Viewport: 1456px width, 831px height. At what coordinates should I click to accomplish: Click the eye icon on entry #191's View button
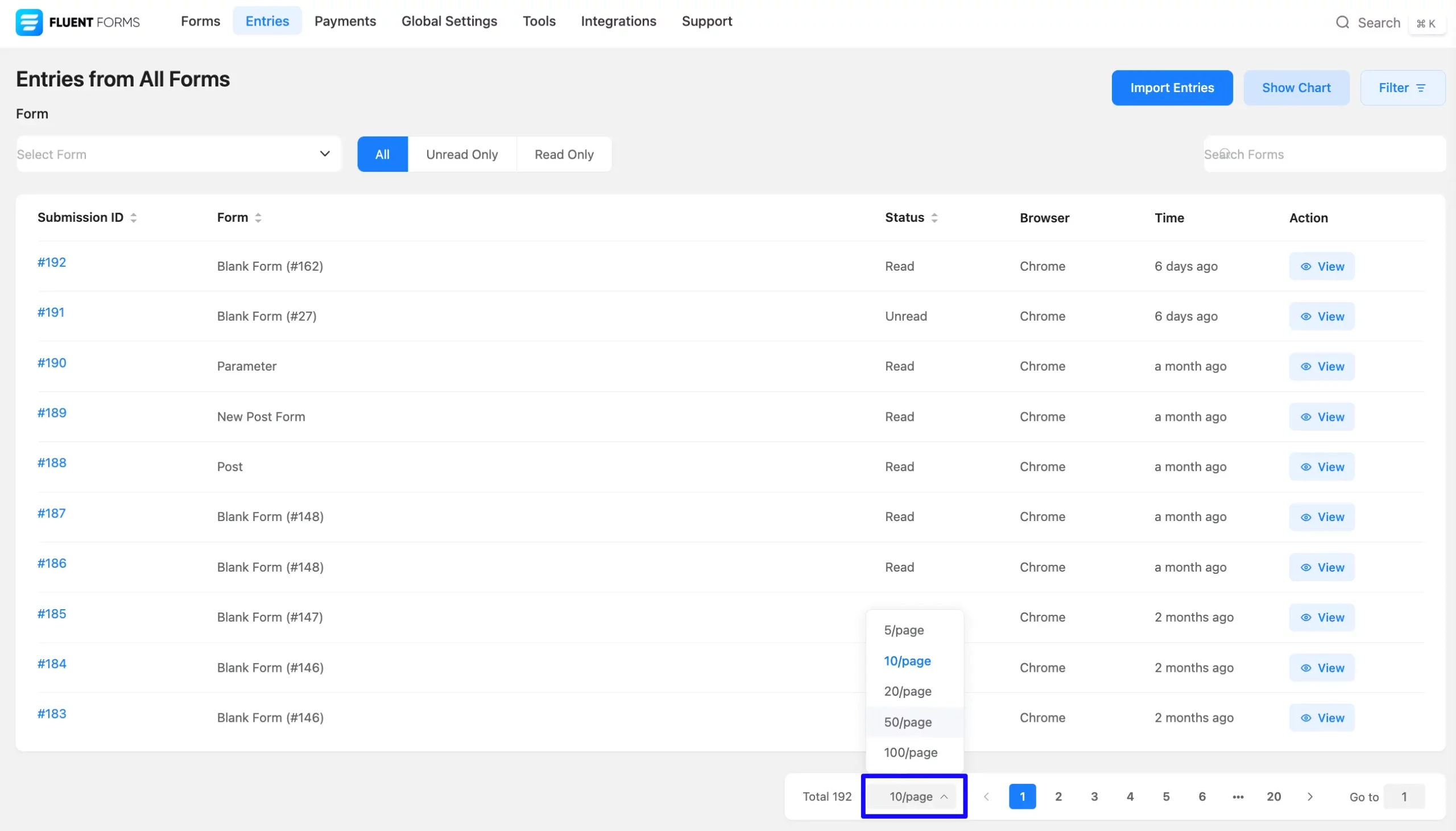[x=1308, y=316]
